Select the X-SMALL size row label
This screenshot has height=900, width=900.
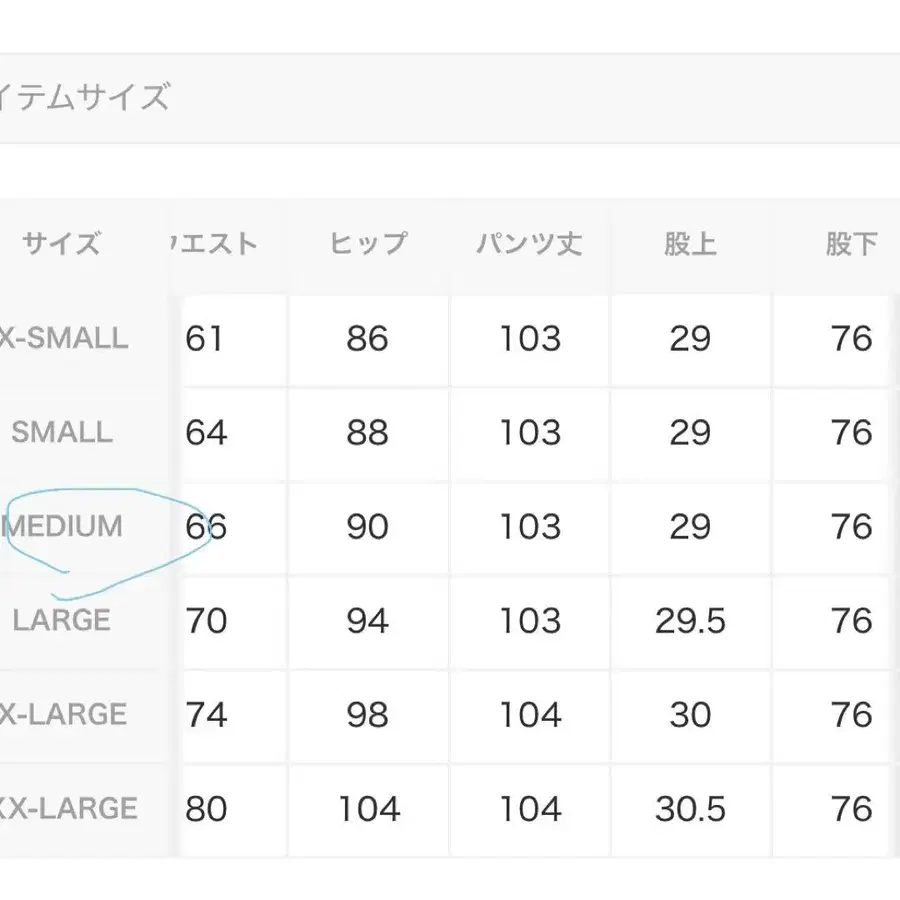click(x=64, y=338)
